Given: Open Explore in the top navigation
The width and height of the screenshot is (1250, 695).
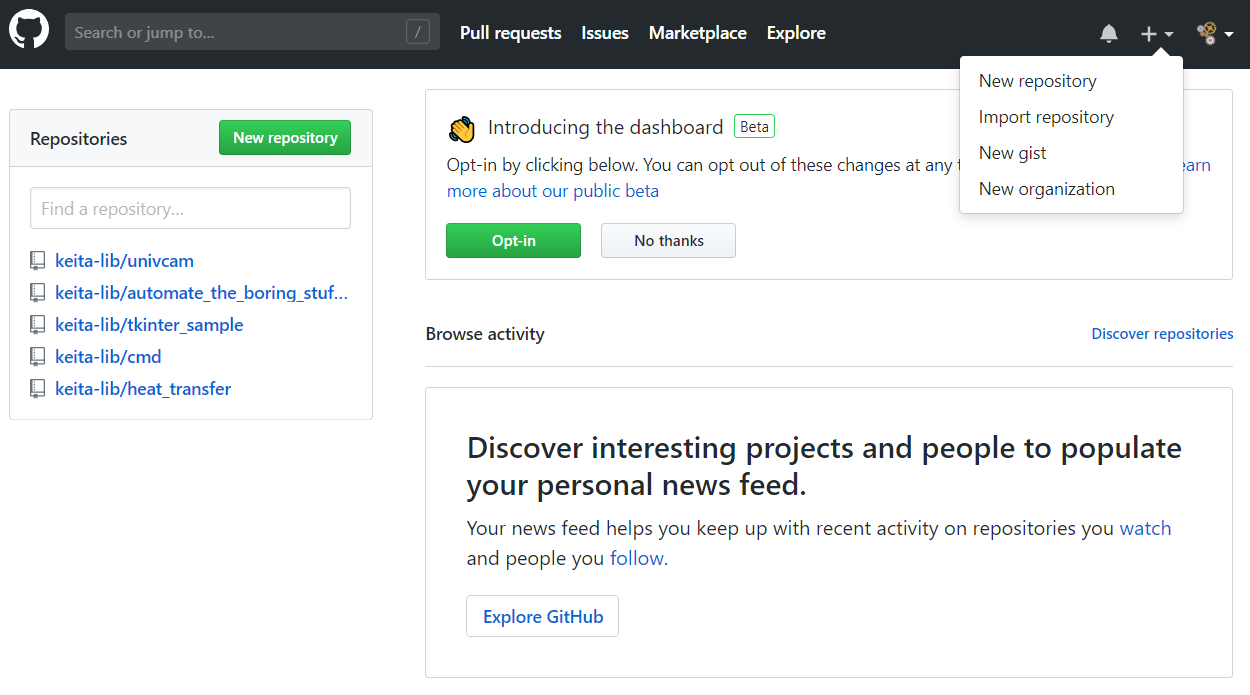Looking at the screenshot, I should 796,33.
